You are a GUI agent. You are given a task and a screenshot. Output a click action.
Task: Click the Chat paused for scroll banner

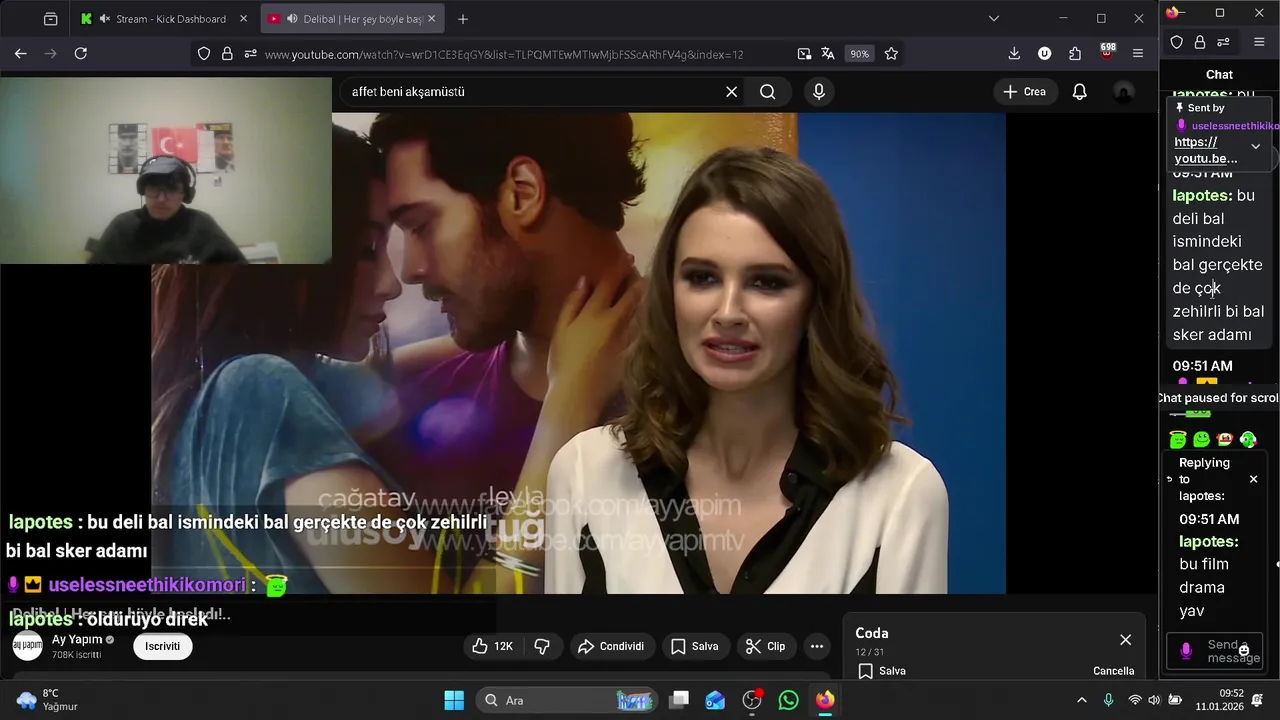pos(1218,398)
